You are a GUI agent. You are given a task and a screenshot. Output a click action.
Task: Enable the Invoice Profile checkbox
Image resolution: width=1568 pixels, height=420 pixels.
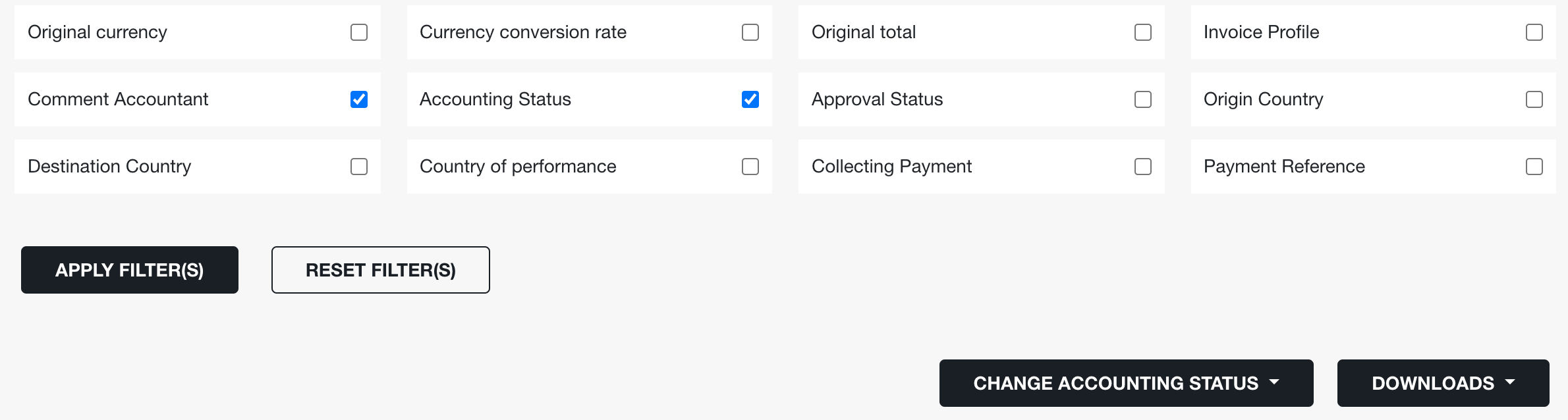tap(1534, 32)
